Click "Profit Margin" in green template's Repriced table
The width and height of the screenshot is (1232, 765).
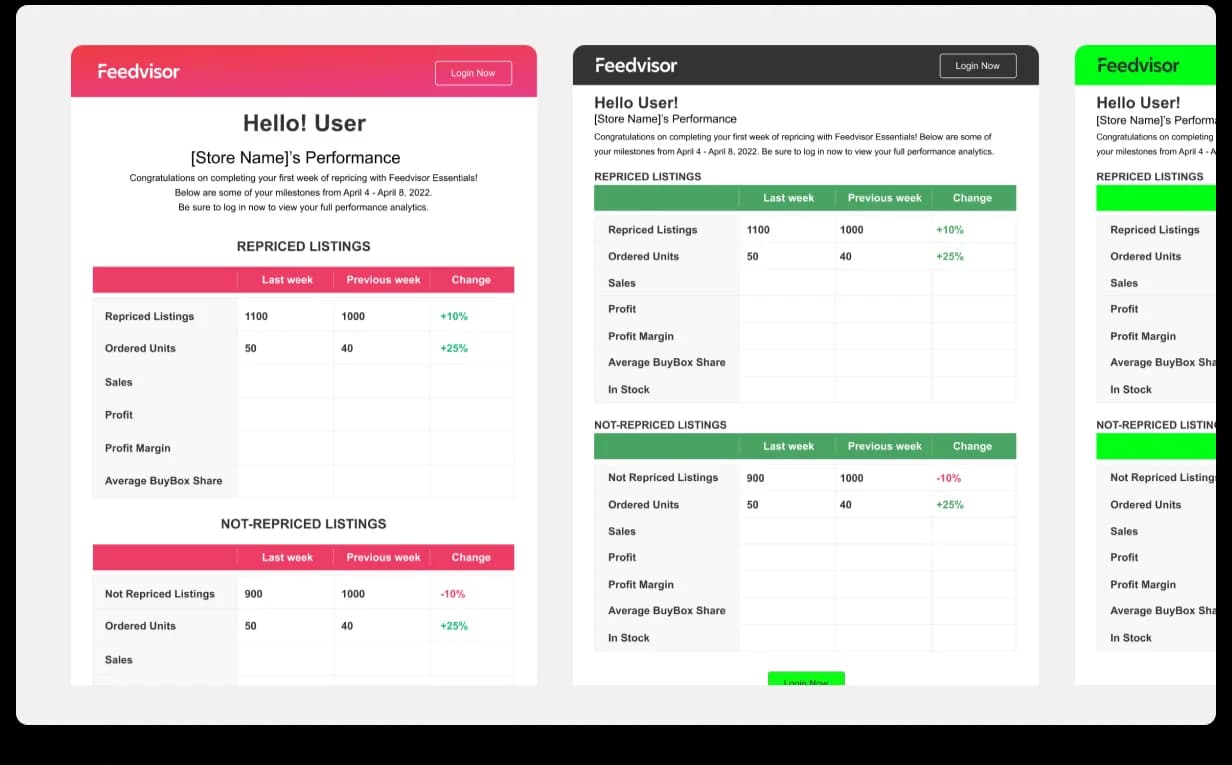[x=1143, y=337]
